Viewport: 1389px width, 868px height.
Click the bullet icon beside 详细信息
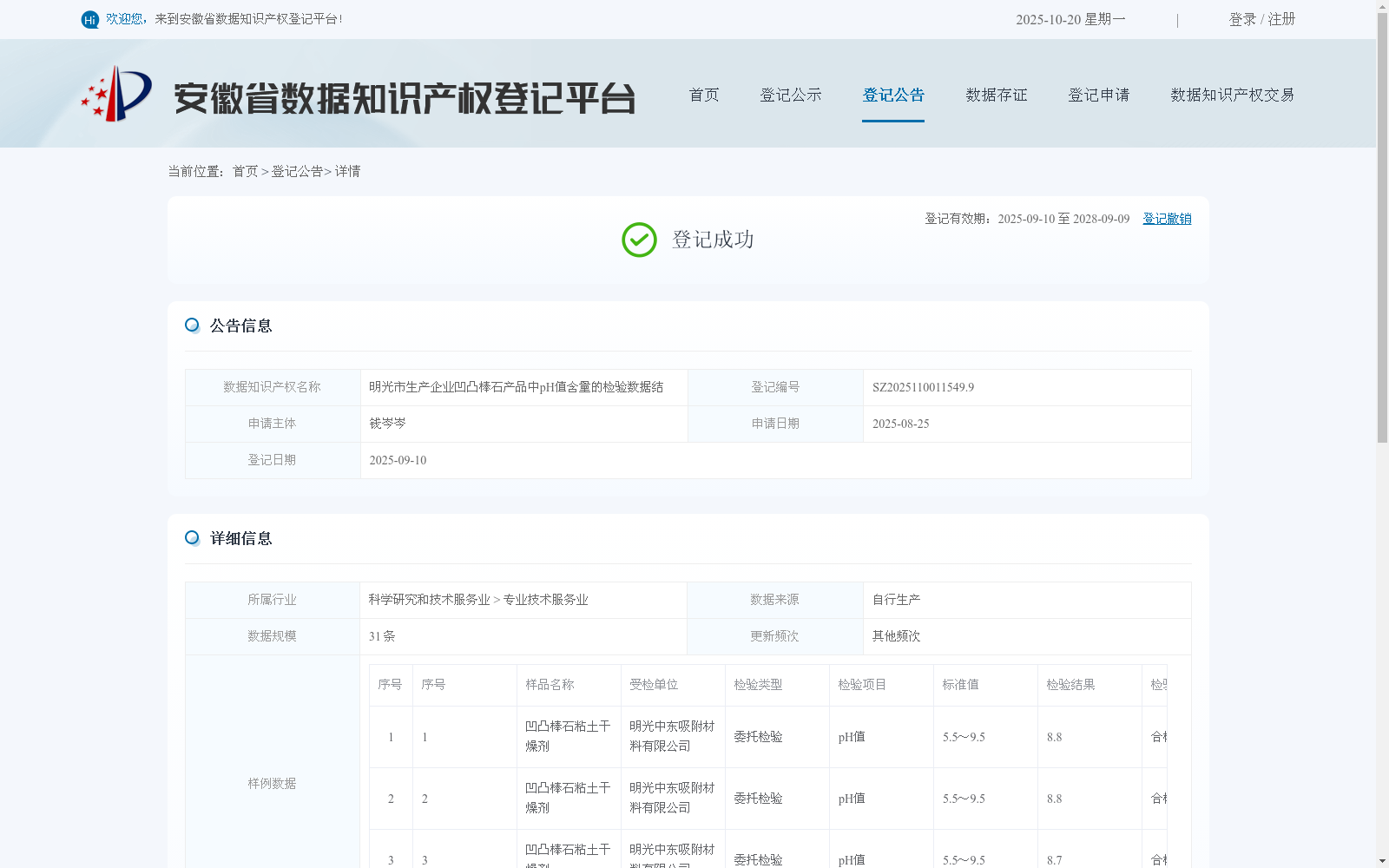(x=193, y=538)
